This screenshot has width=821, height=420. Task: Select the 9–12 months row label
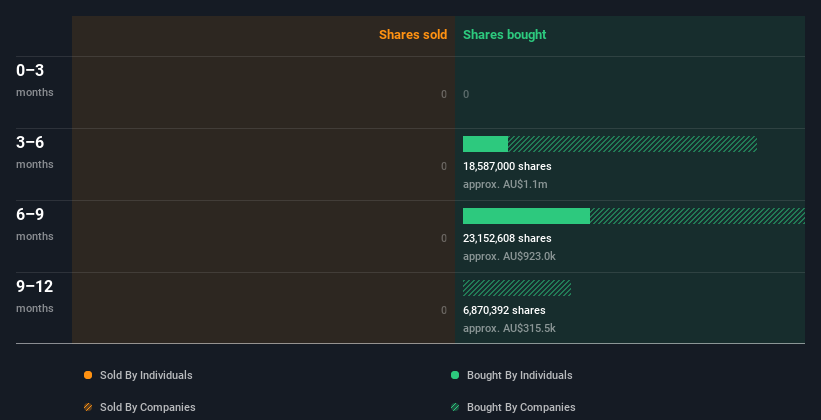tap(35, 296)
